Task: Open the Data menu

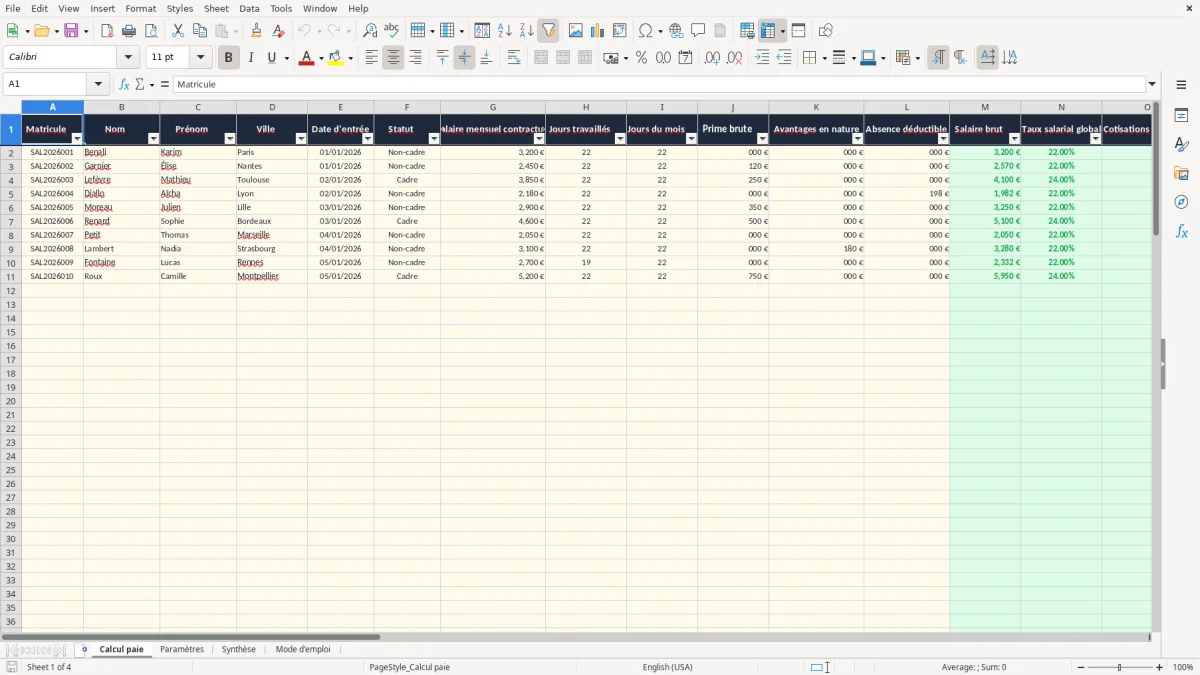Action: (249, 8)
